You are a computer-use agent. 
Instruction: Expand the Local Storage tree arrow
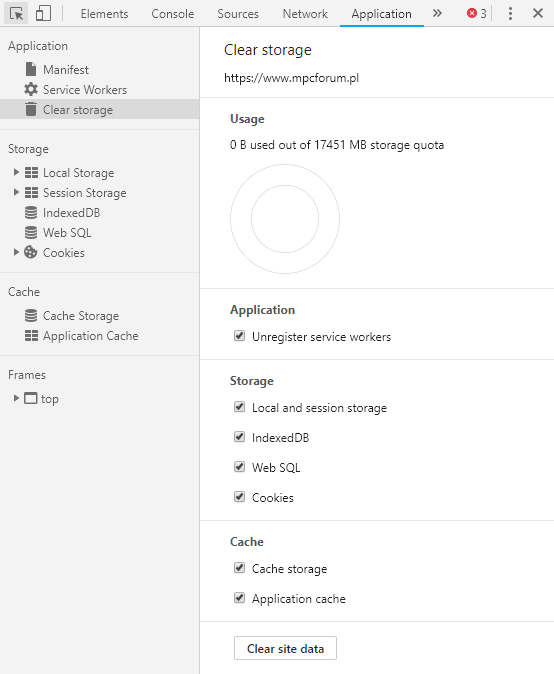click(16, 172)
